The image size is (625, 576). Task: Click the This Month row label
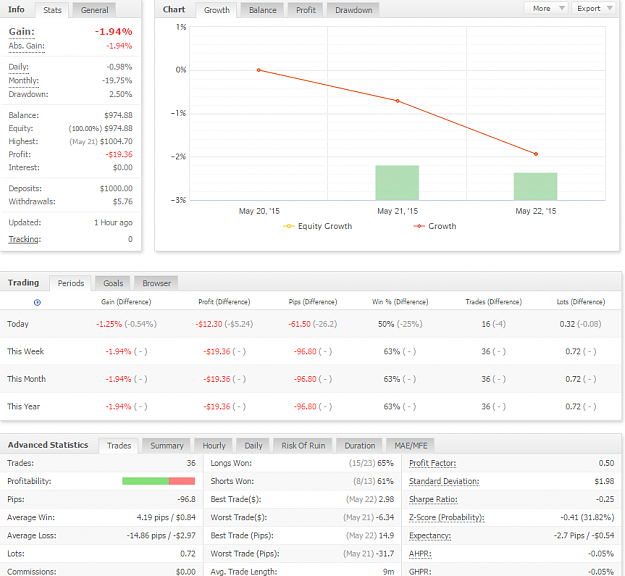26,379
